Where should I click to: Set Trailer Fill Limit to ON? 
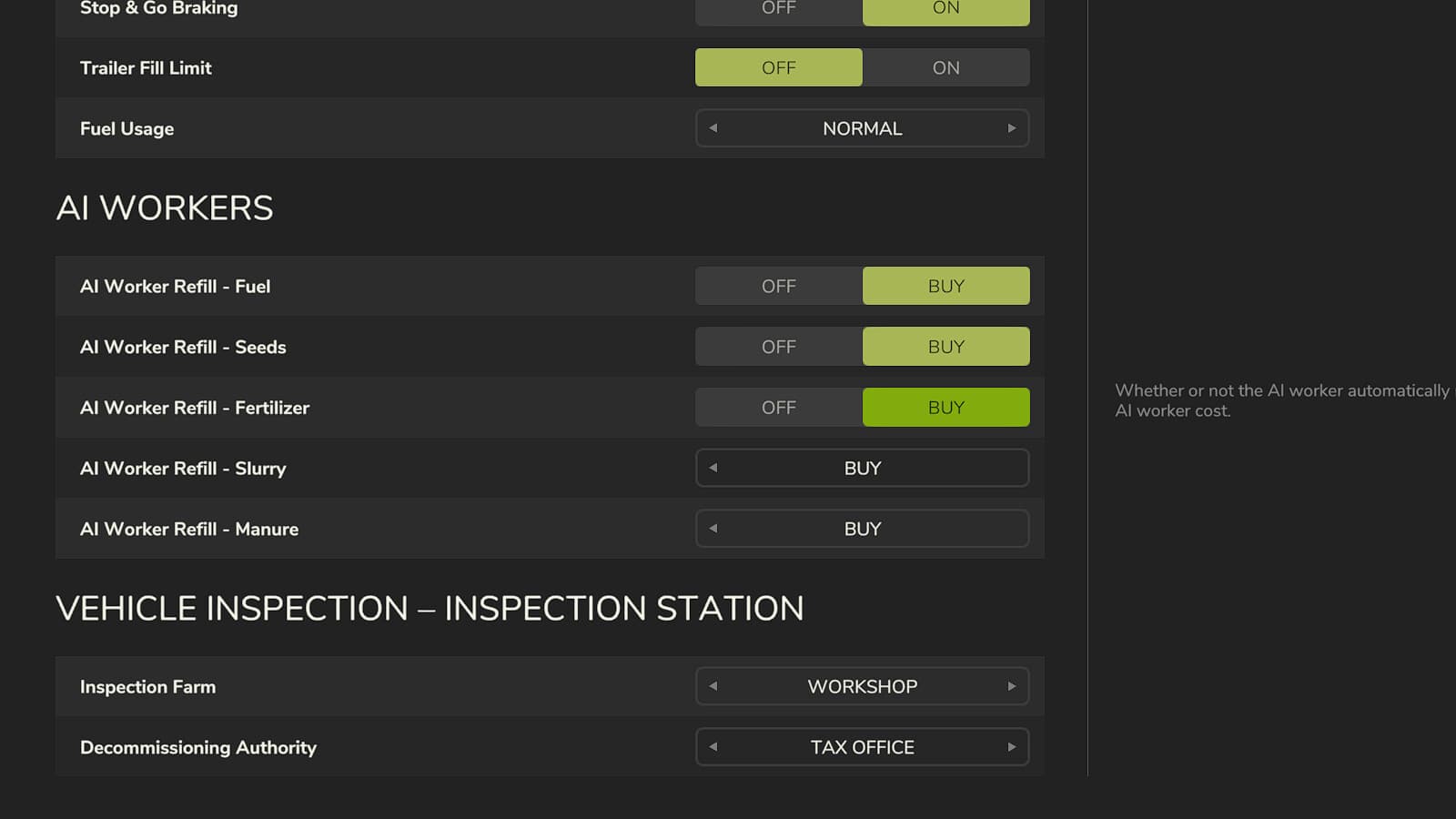tap(946, 67)
